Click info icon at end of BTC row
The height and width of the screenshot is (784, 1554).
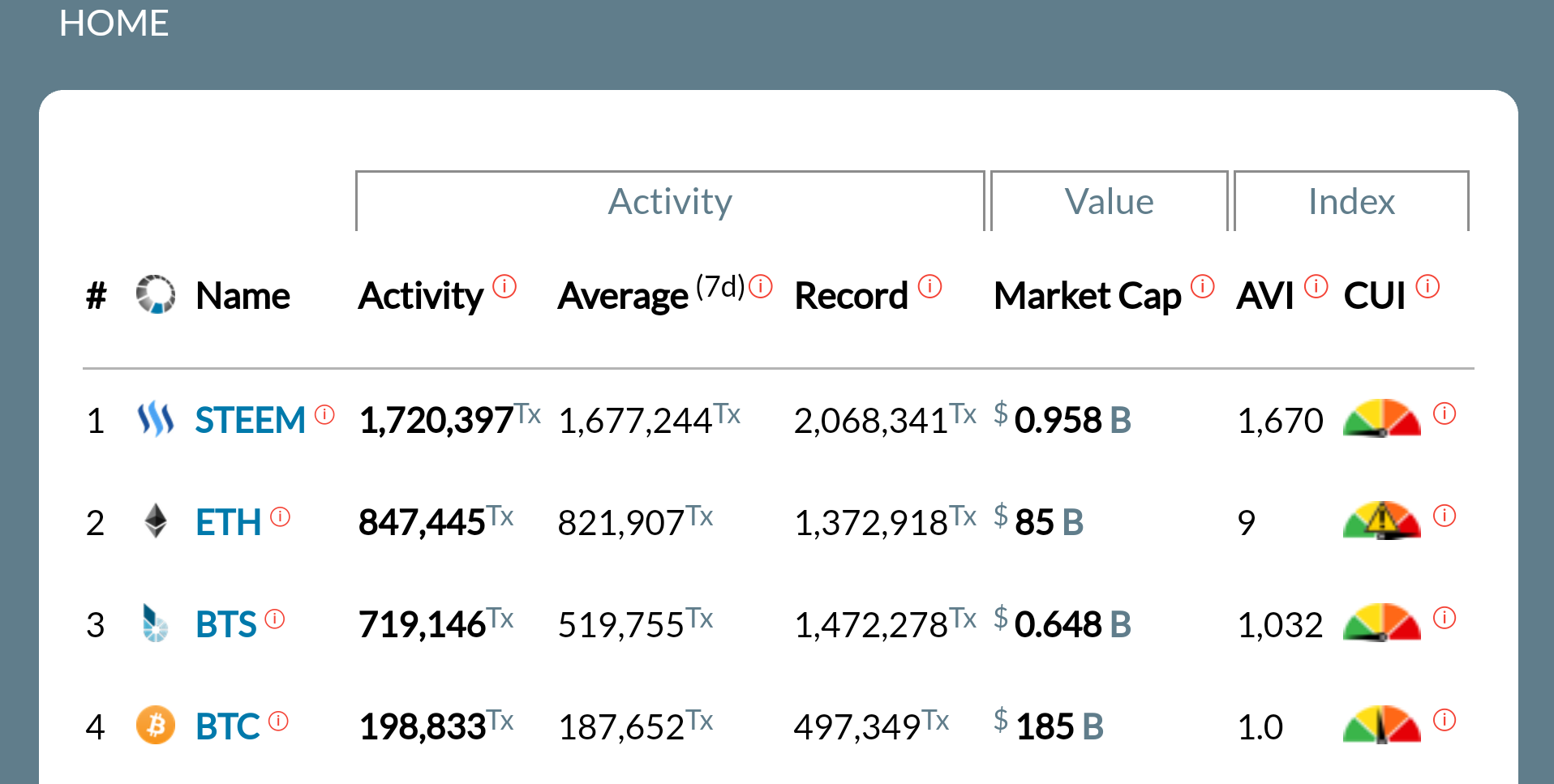(x=1445, y=720)
